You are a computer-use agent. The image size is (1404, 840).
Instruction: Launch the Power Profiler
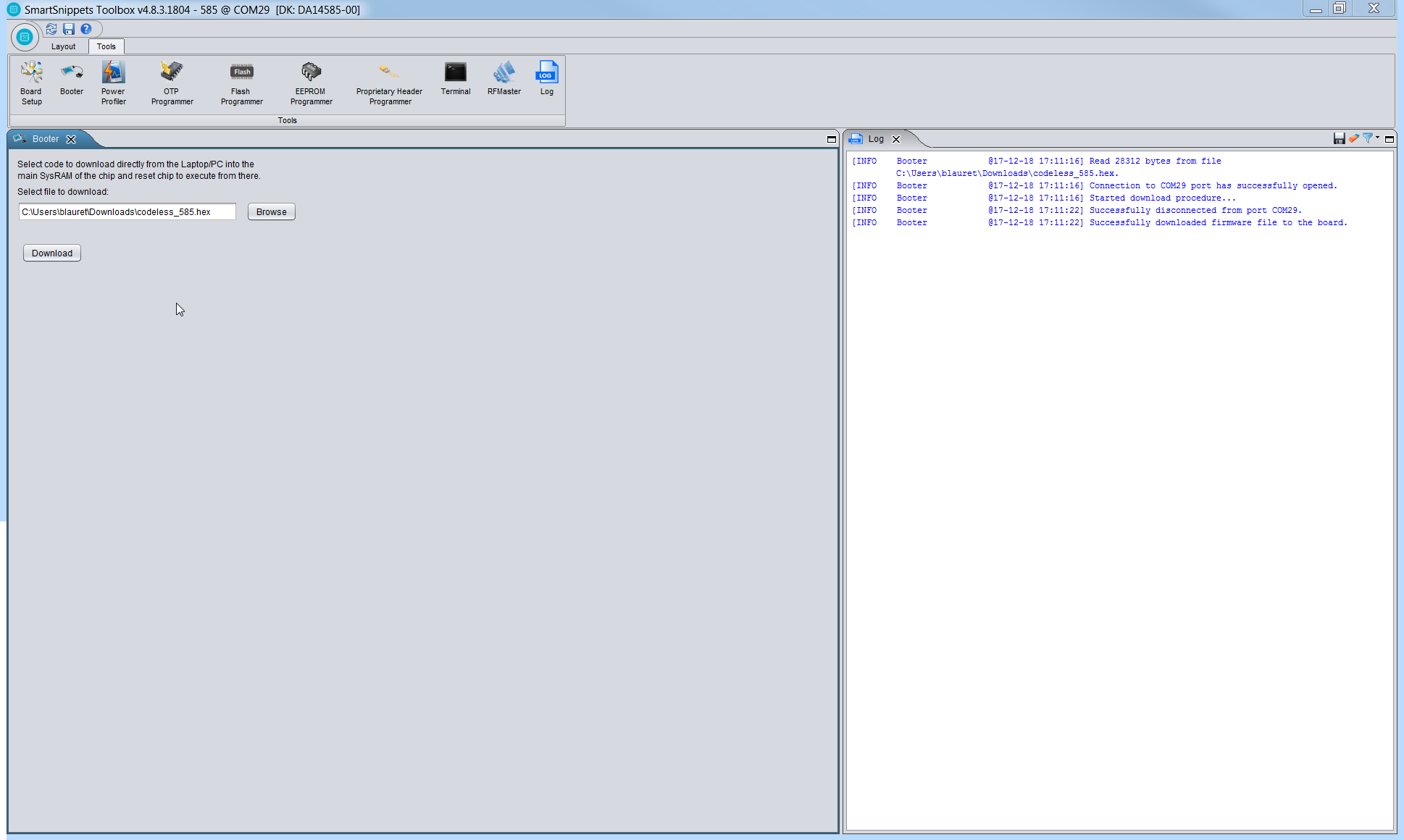tap(114, 83)
